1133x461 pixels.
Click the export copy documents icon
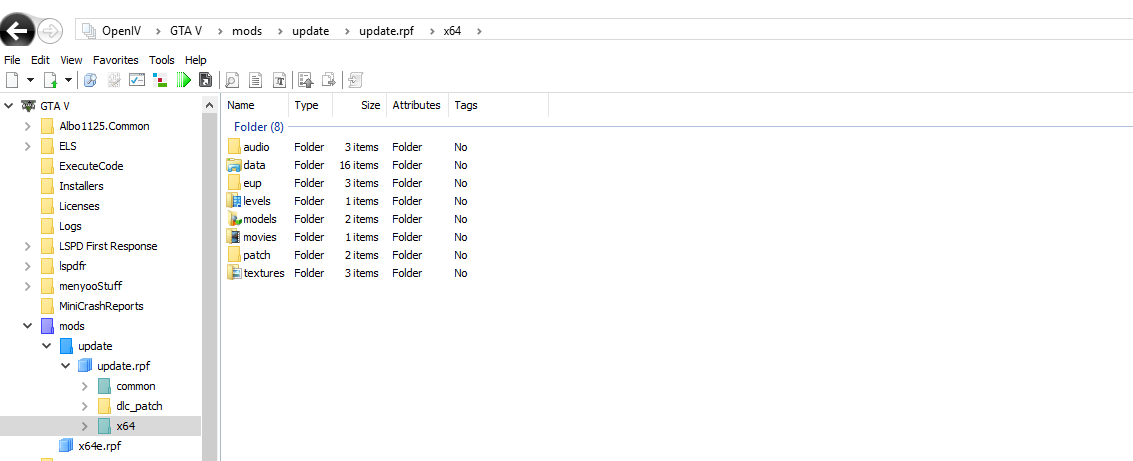pos(329,79)
